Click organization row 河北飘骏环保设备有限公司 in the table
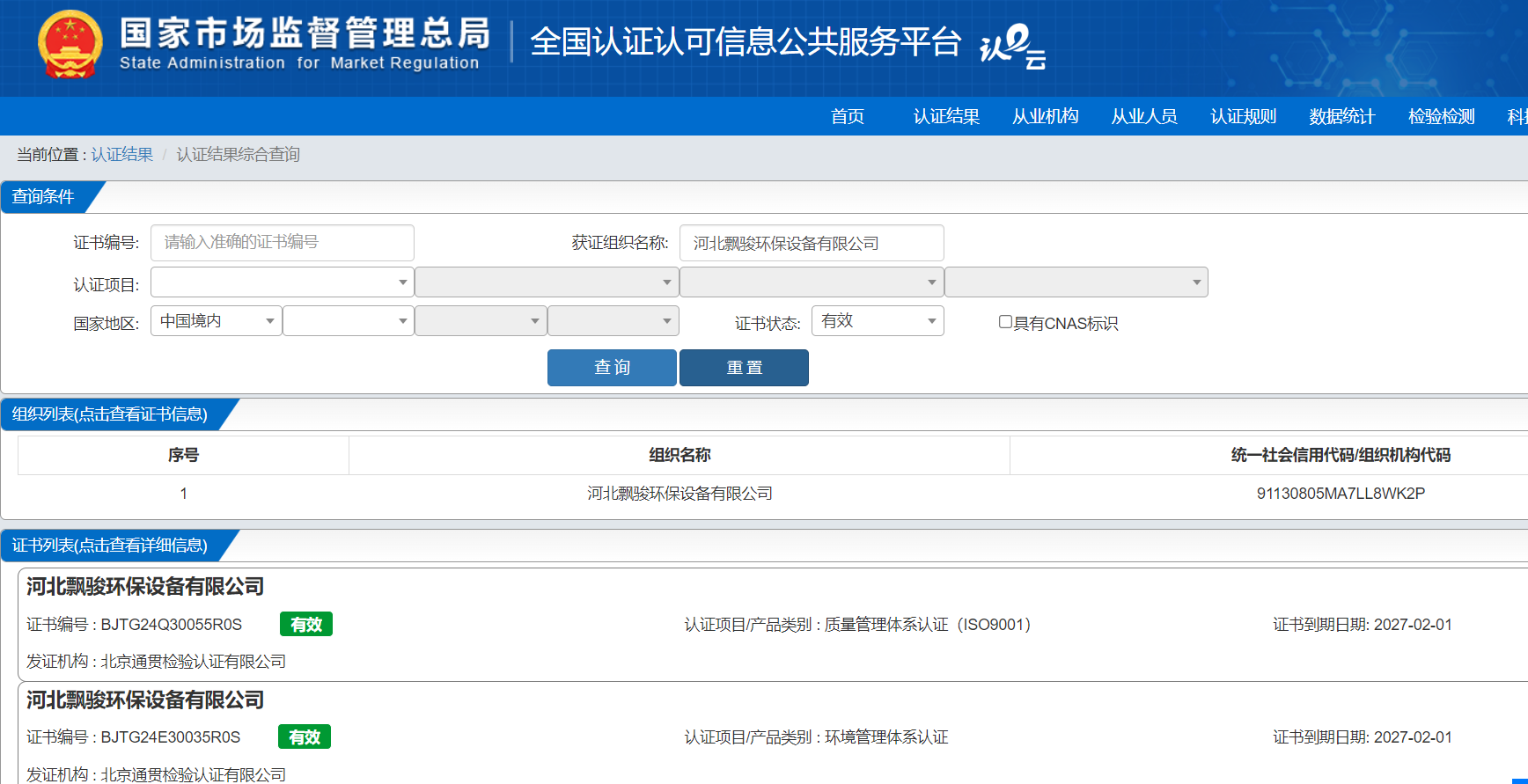Image resolution: width=1528 pixels, height=784 pixels. coord(680,494)
